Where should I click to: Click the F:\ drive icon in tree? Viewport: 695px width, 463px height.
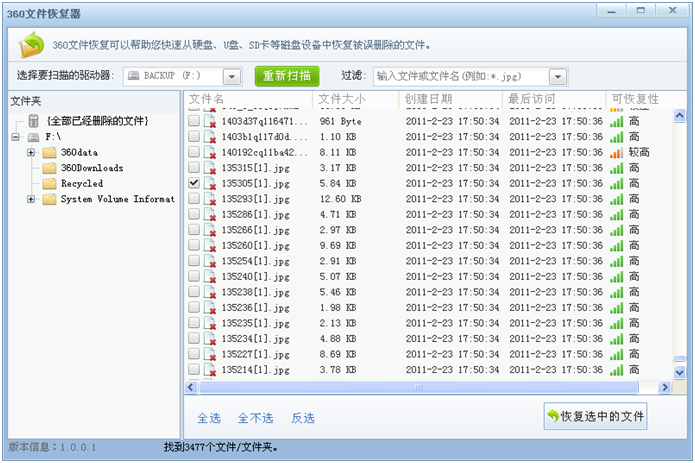(34, 137)
